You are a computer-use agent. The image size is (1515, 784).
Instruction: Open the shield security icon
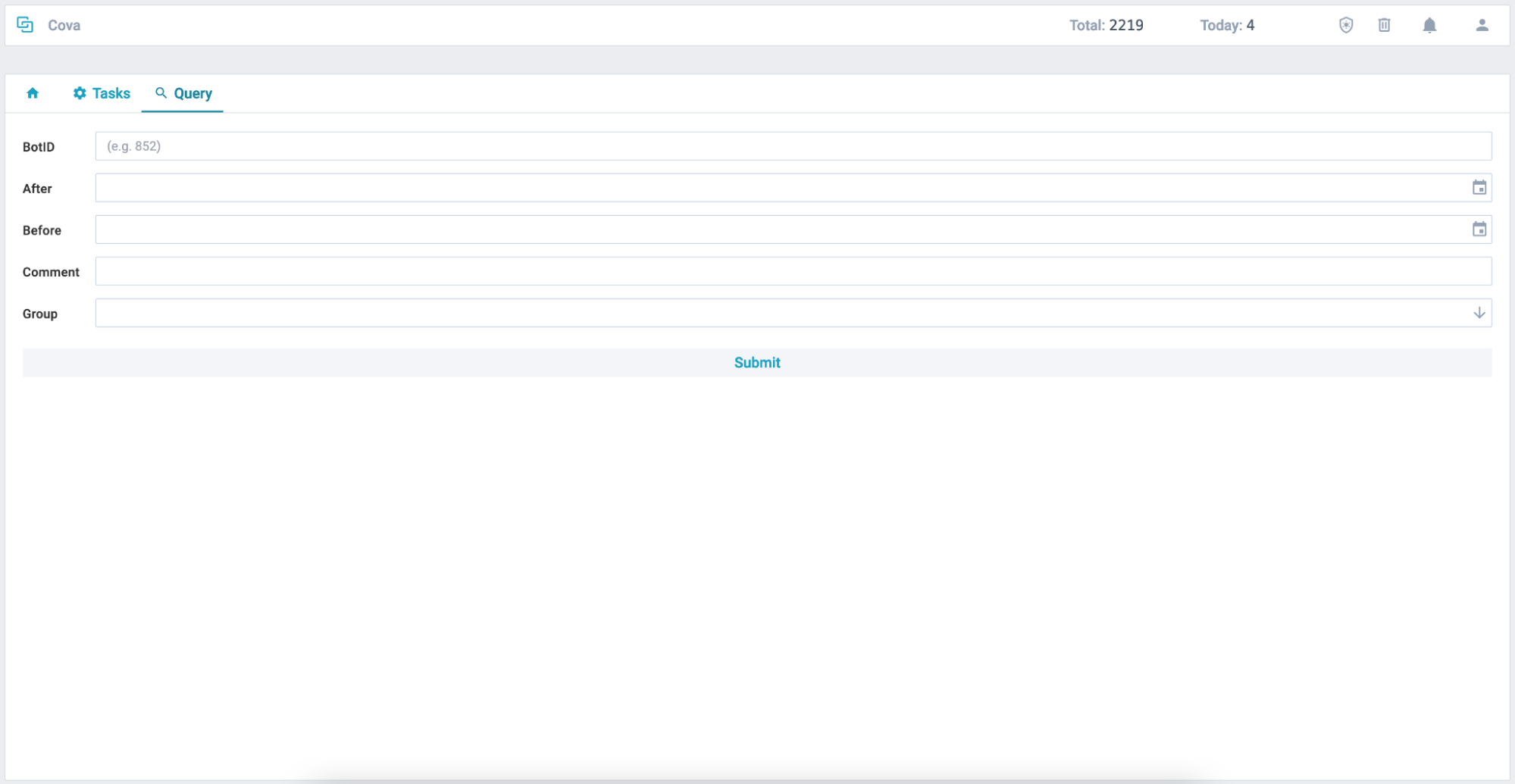click(x=1346, y=25)
